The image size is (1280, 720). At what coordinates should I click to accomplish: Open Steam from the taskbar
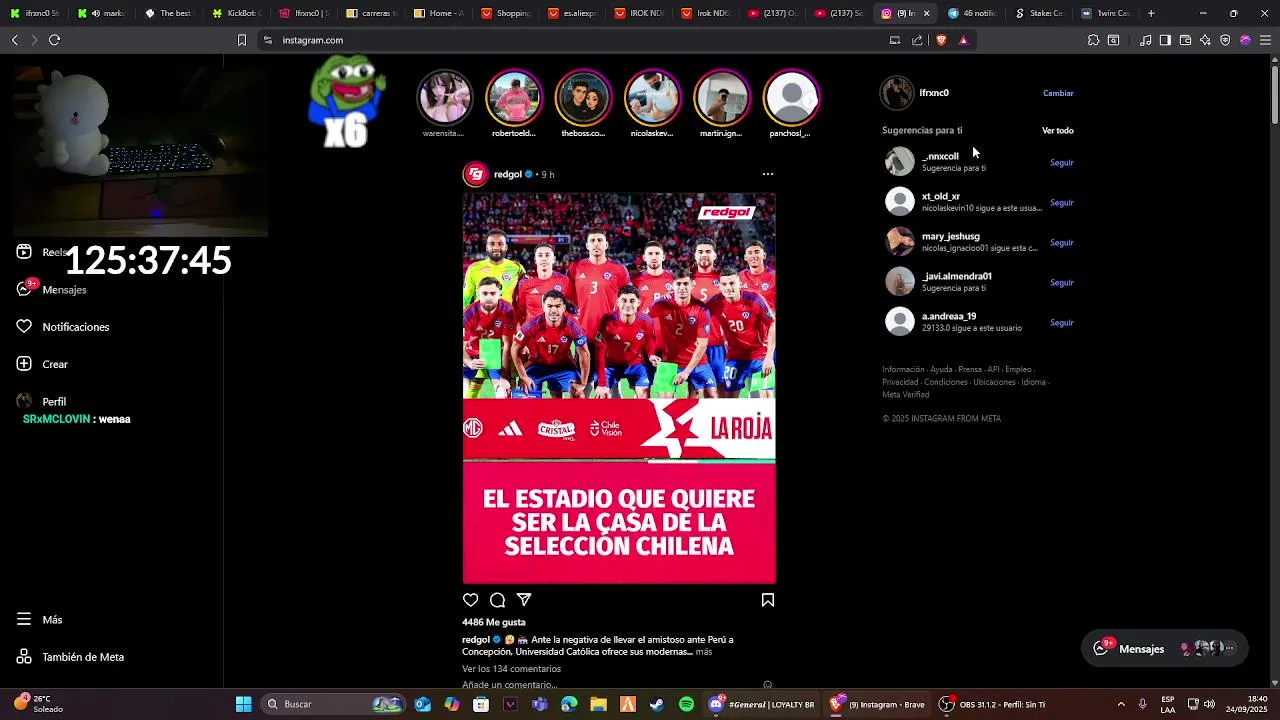pos(657,704)
